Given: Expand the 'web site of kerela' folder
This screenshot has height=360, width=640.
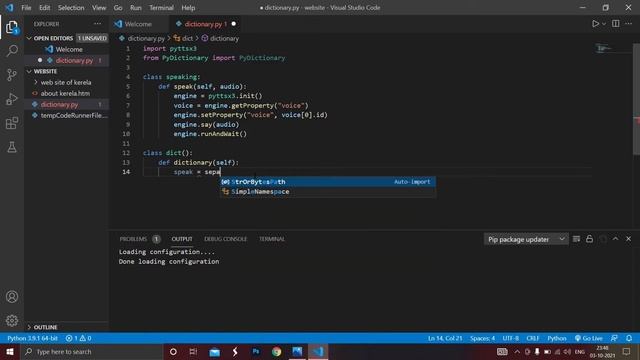Looking at the screenshot, I should (66, 82).
